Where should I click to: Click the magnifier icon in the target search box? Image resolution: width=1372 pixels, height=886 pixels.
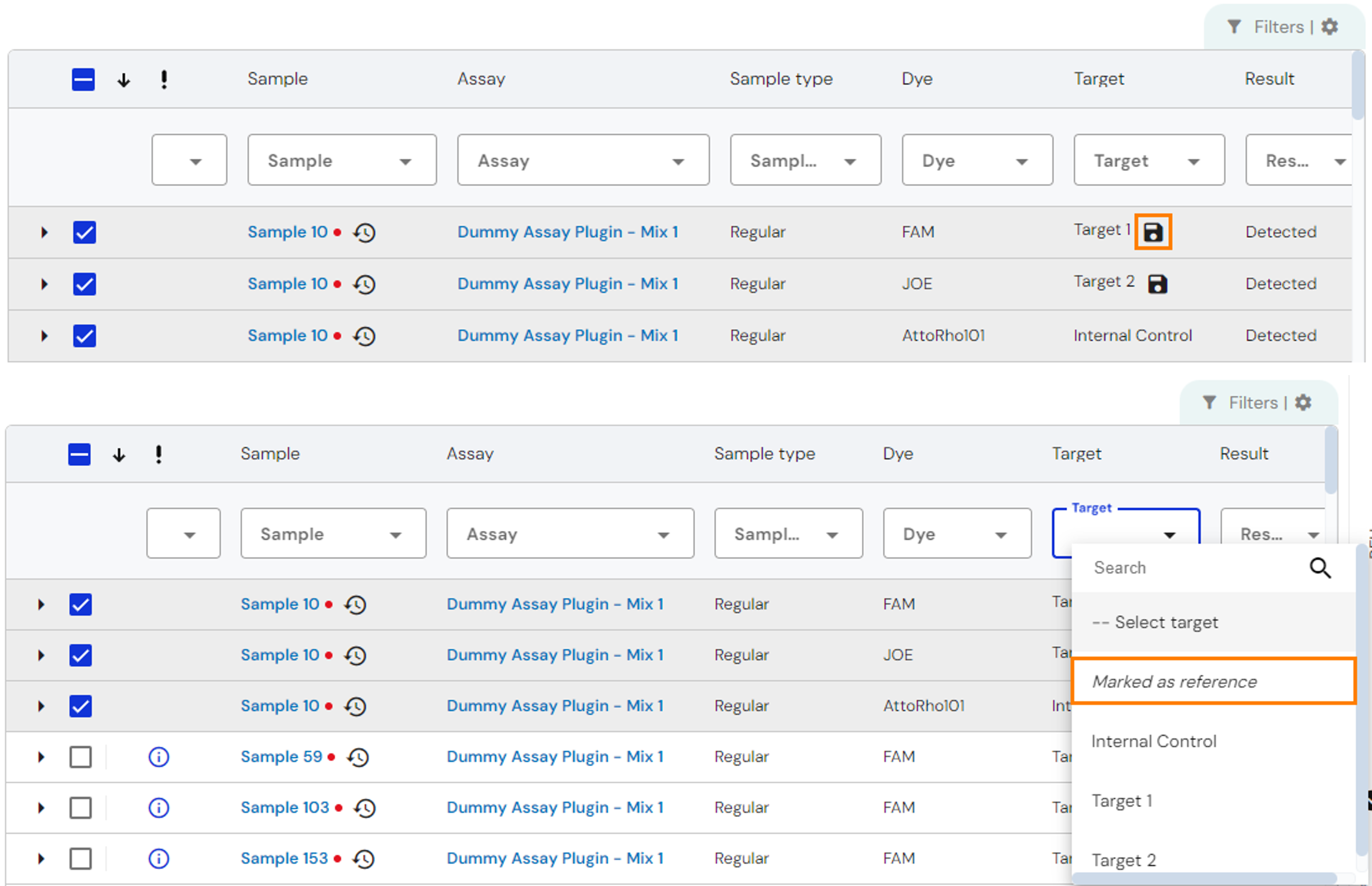click(1320, 568)
